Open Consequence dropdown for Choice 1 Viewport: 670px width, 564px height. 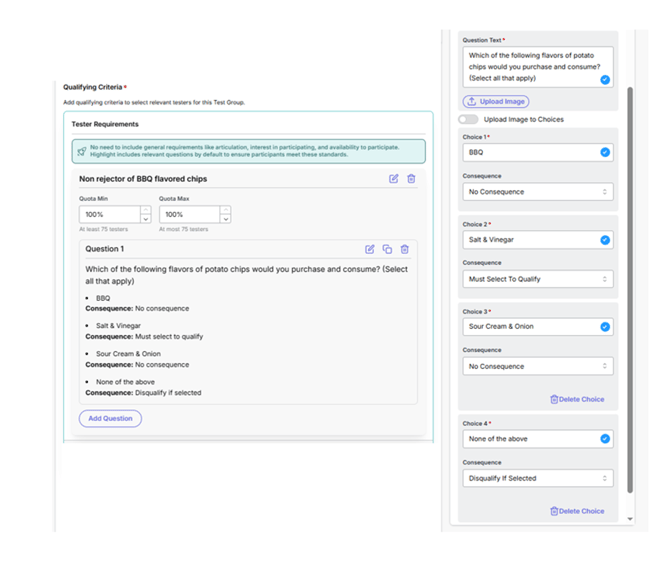point(537,192)
